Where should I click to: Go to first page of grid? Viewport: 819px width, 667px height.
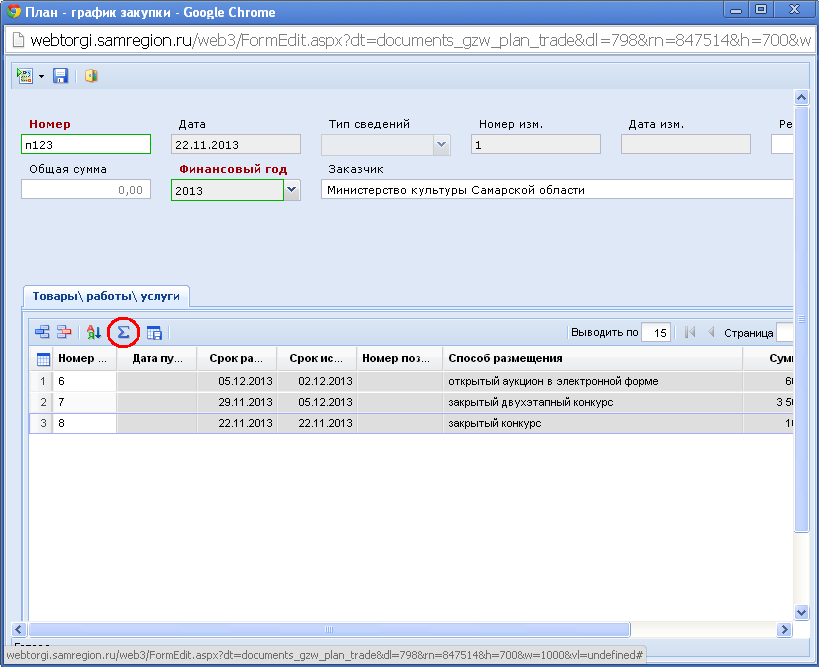[x=690, y=332]
